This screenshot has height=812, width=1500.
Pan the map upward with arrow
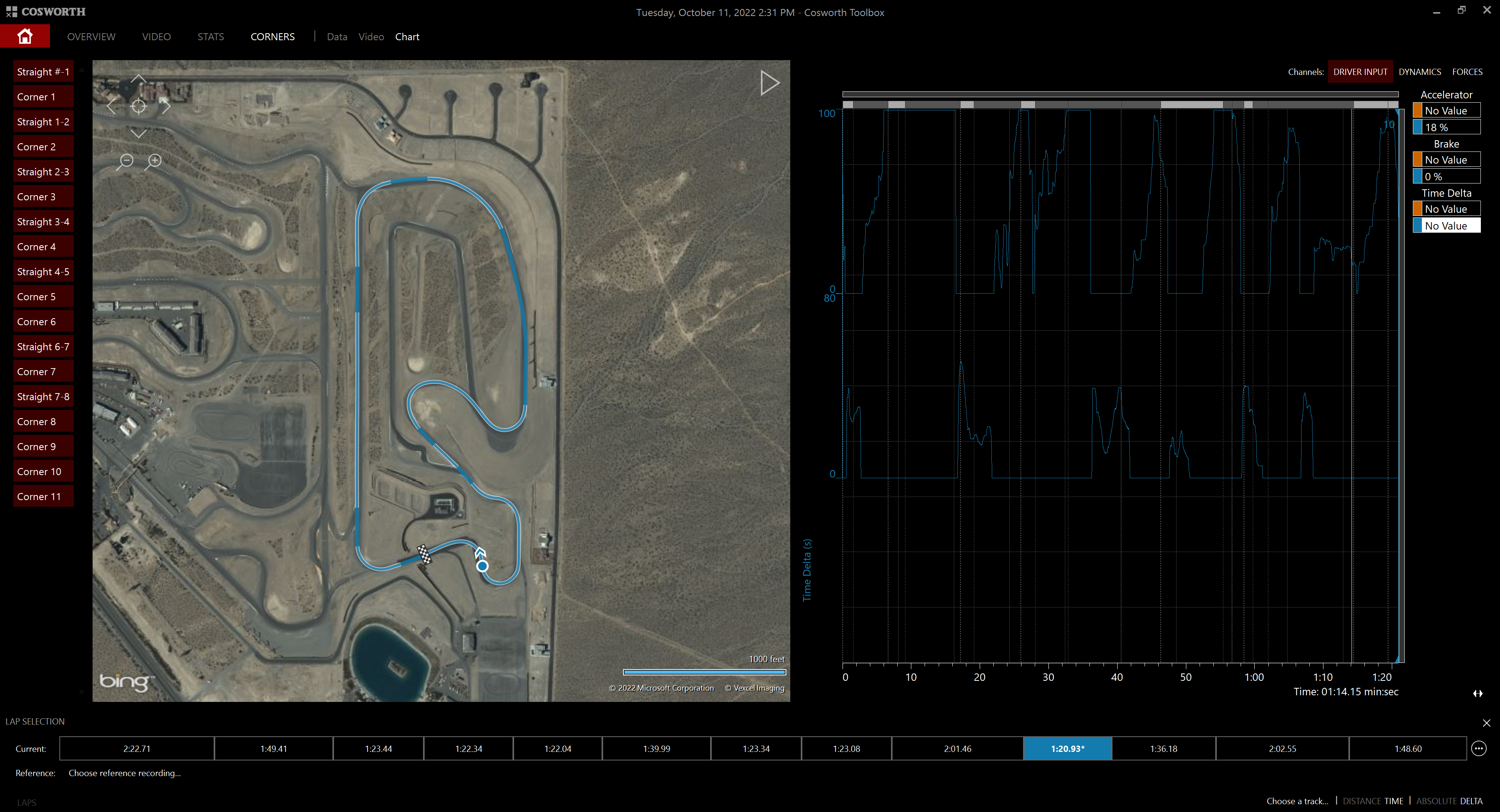click(x=139, y=78)
